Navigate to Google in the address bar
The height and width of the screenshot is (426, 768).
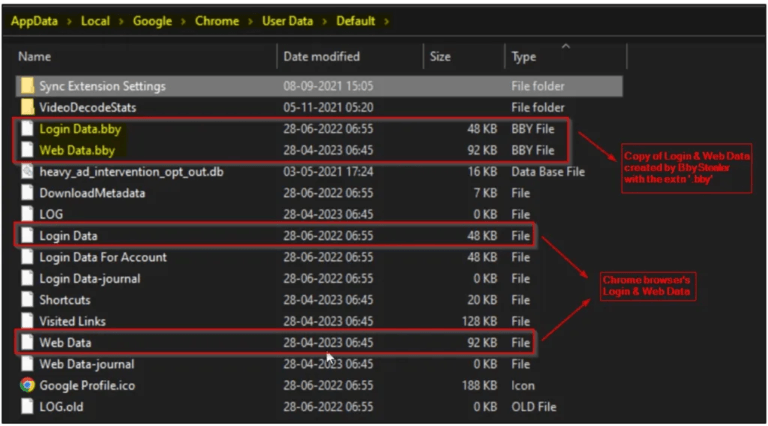(152, 21)
